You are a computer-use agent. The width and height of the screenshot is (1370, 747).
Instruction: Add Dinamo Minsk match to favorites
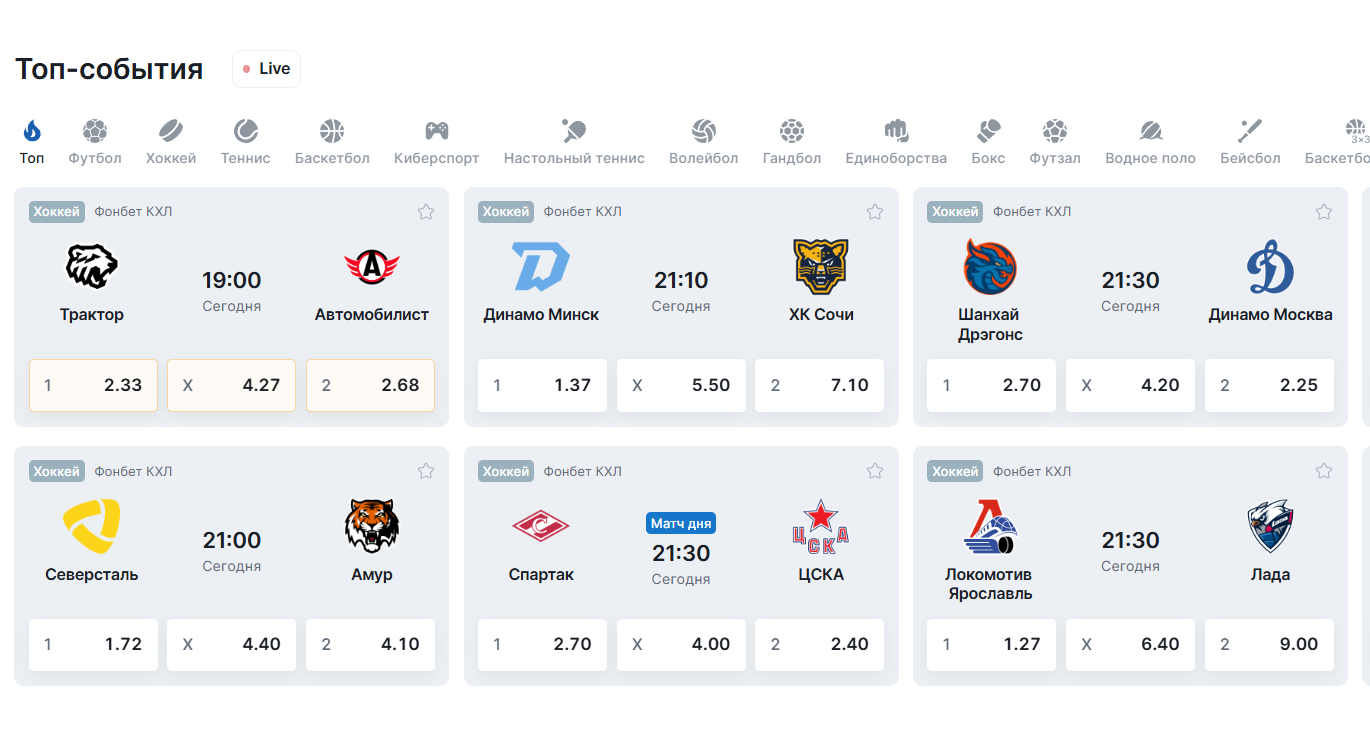875,211
